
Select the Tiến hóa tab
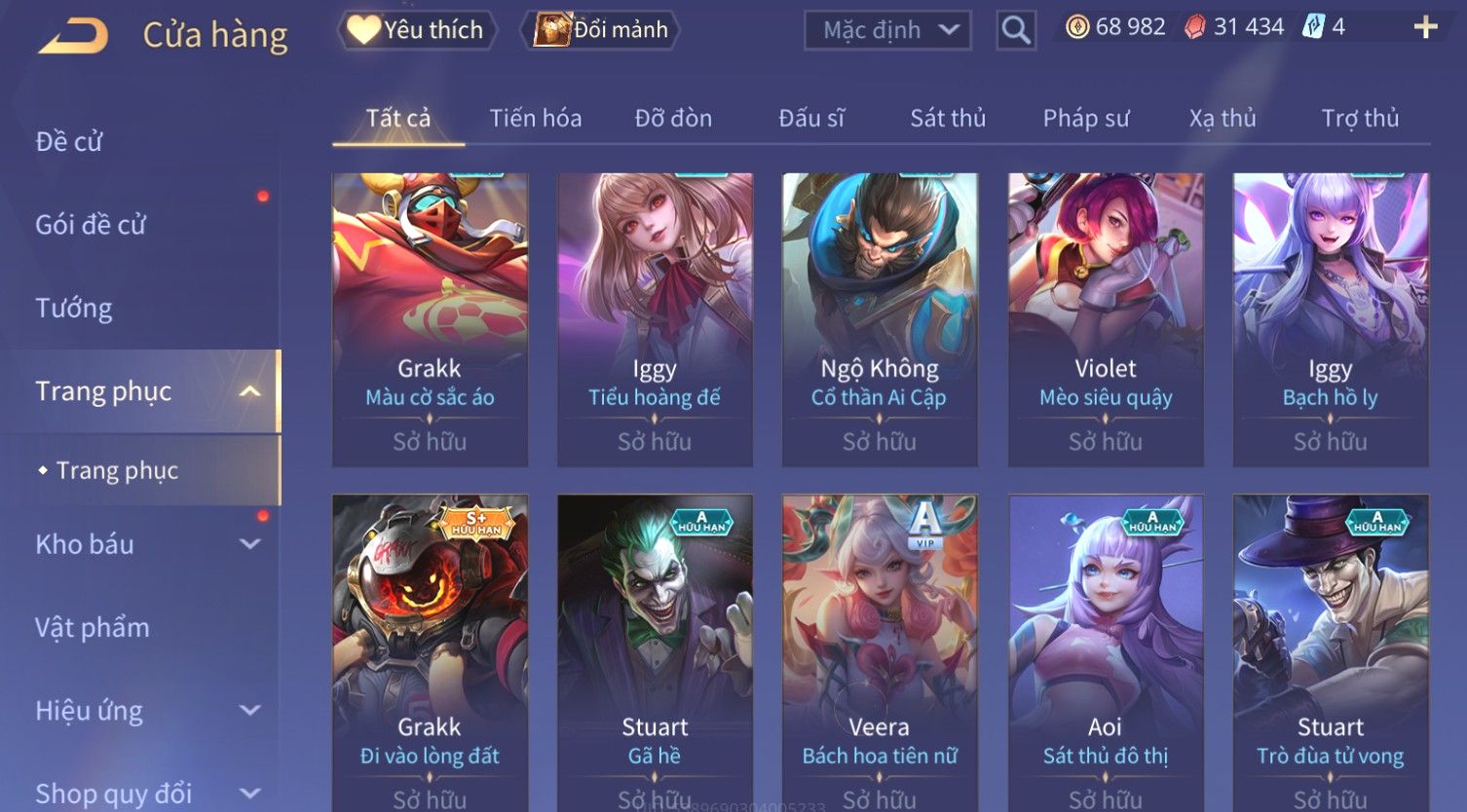tap(536, 119)
